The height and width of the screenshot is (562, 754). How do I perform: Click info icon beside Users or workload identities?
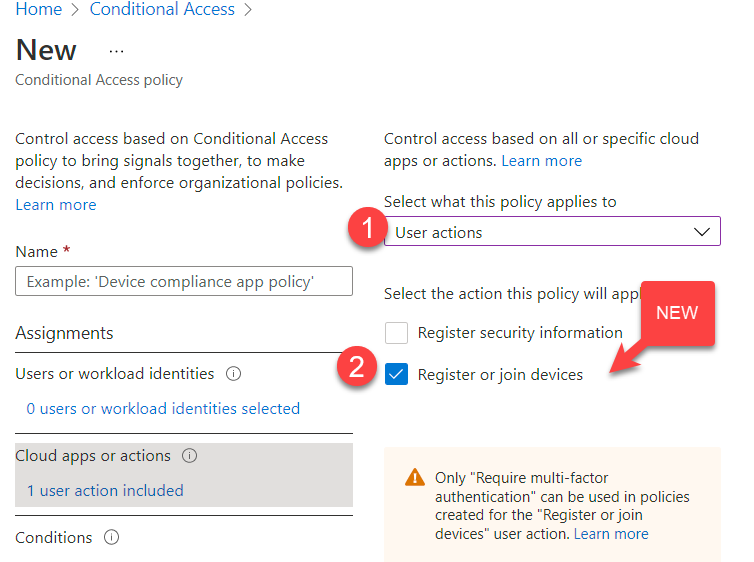click(234, 374)
